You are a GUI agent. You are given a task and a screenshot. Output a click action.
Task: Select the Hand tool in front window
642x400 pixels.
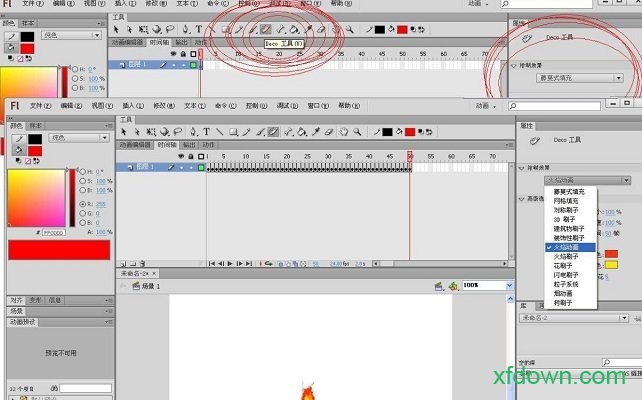point(344,131)
